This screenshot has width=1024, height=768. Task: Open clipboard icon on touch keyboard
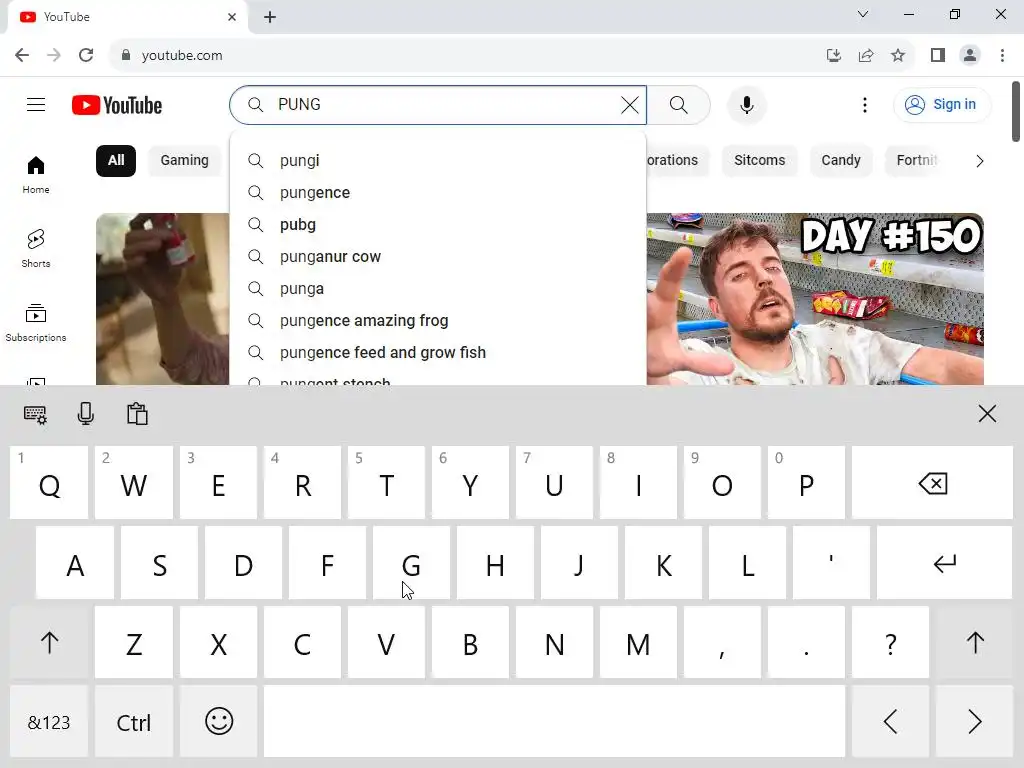[x=137, y=414]
